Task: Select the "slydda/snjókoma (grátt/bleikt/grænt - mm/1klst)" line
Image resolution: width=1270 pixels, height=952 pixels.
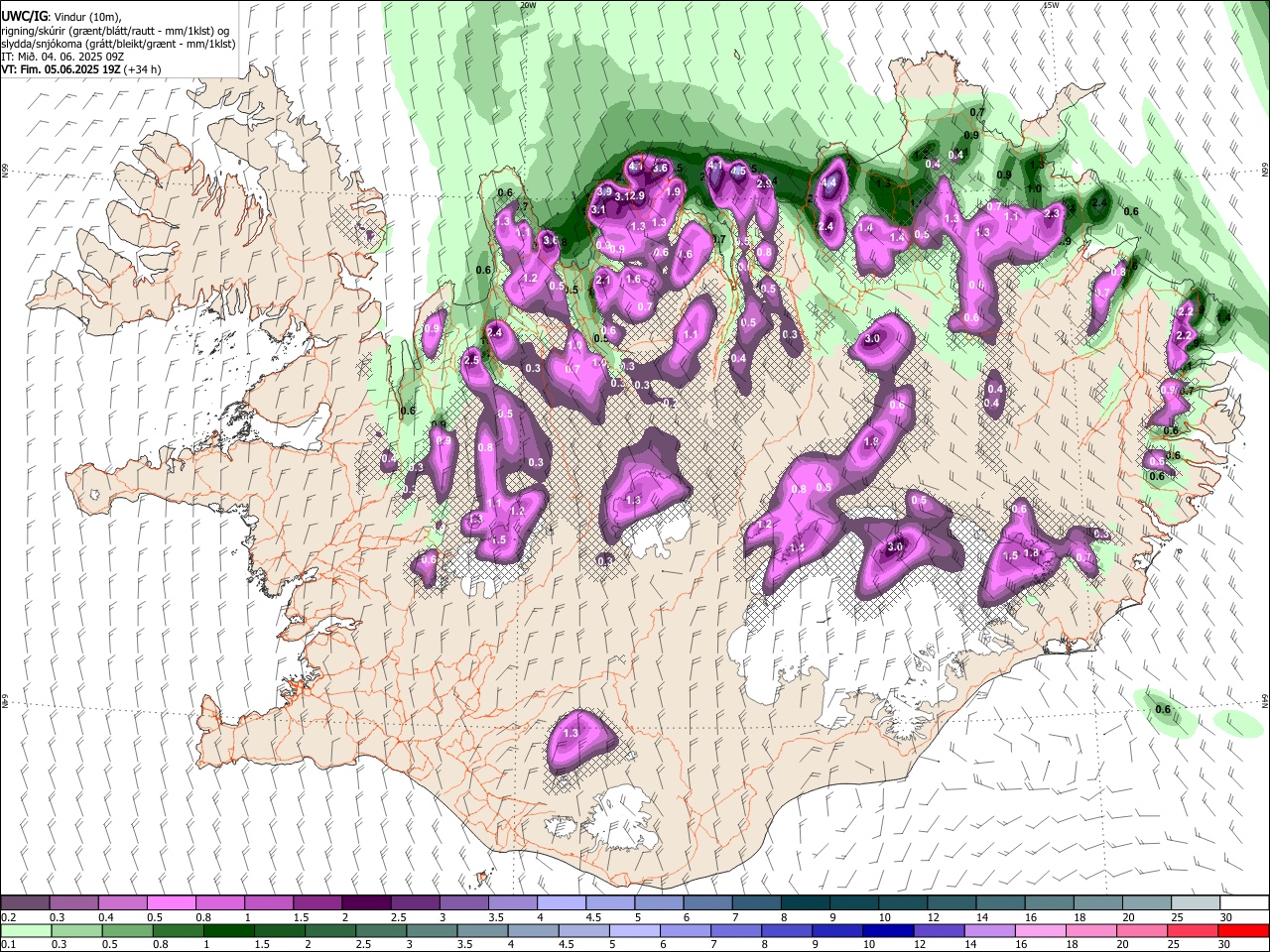Action: [119, 44]
